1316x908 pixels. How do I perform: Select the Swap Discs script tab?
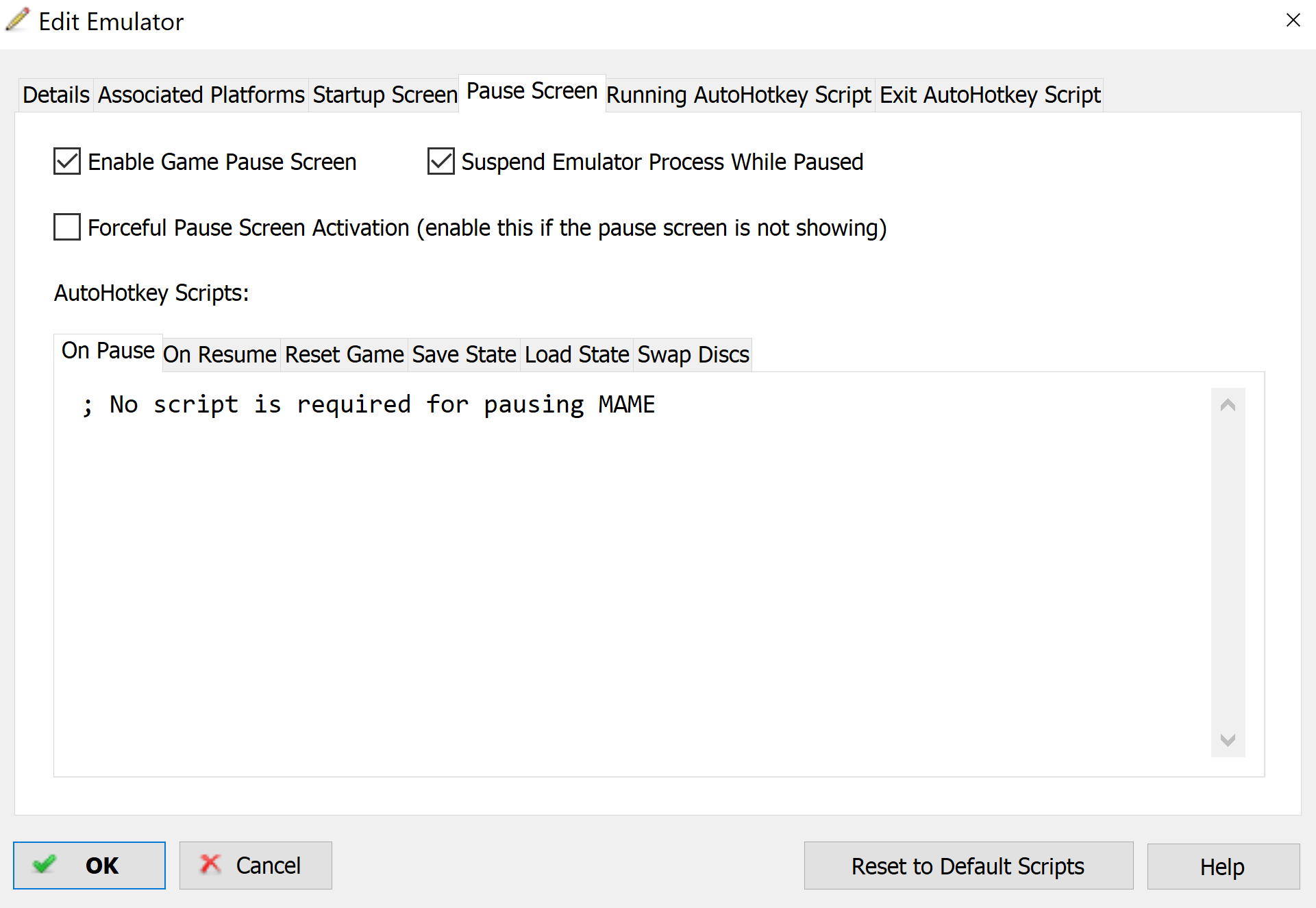[x=693, y=354]
